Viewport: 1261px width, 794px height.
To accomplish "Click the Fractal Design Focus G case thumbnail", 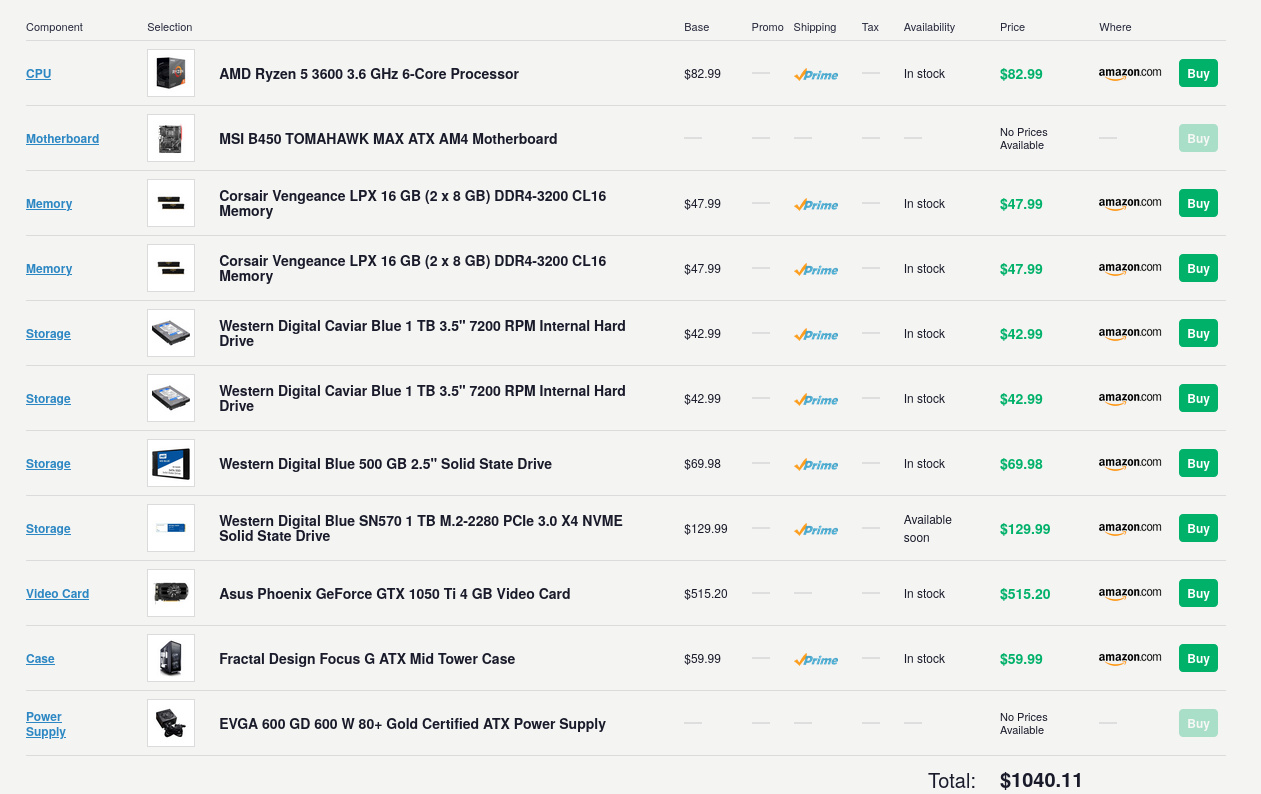I will tap(171, 658).
